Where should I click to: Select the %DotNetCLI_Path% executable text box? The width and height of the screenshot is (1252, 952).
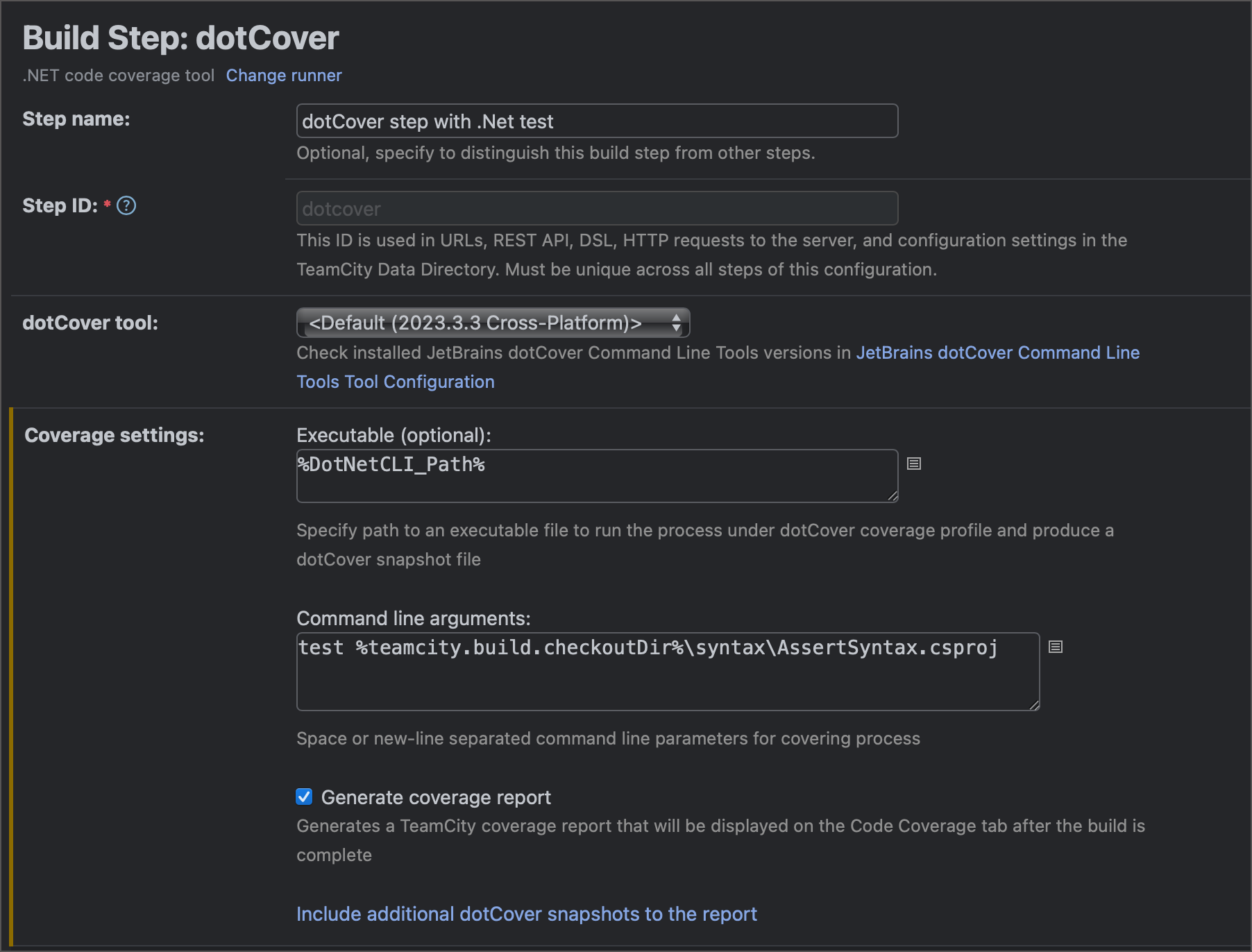(x=597, y=475)
